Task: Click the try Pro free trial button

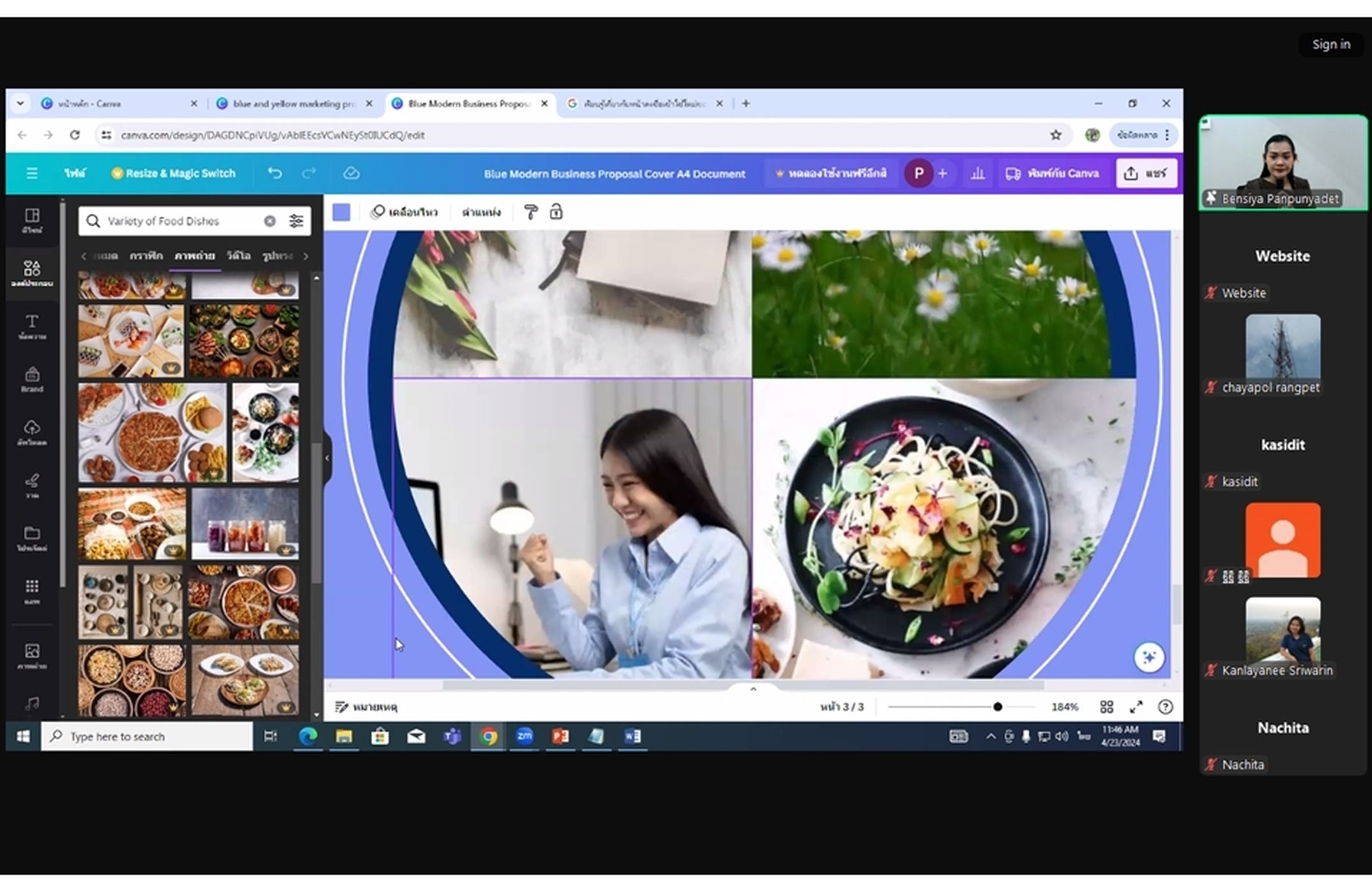Action: point(830,173)
